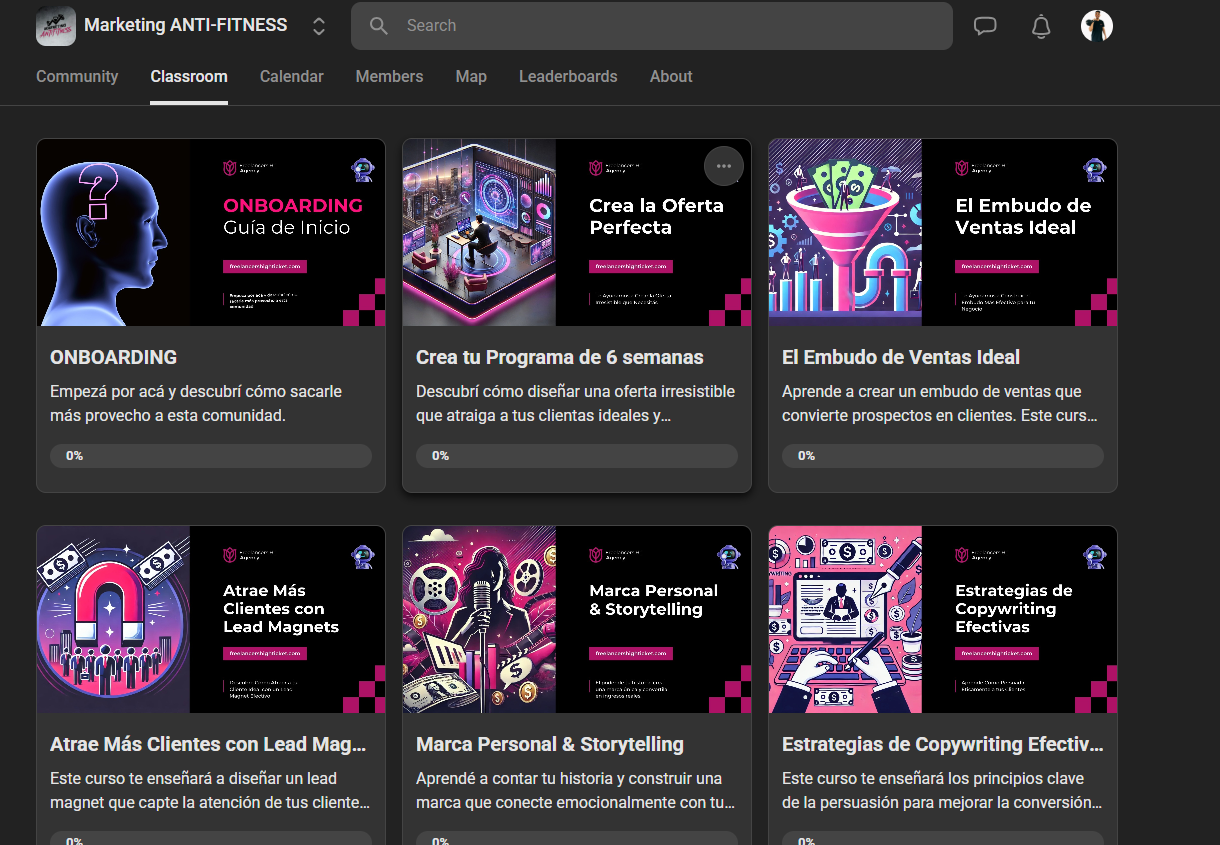Open the Calendar tab

coord(291,77)
